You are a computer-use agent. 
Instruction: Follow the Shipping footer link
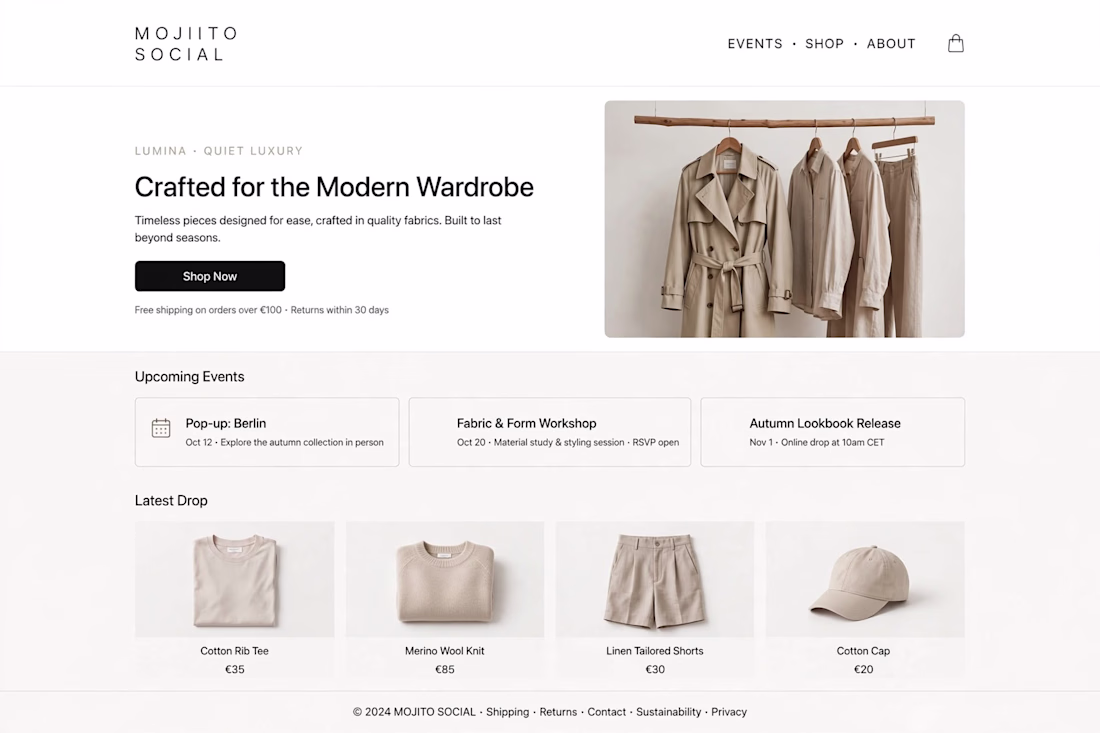click(x=507, y=712)
